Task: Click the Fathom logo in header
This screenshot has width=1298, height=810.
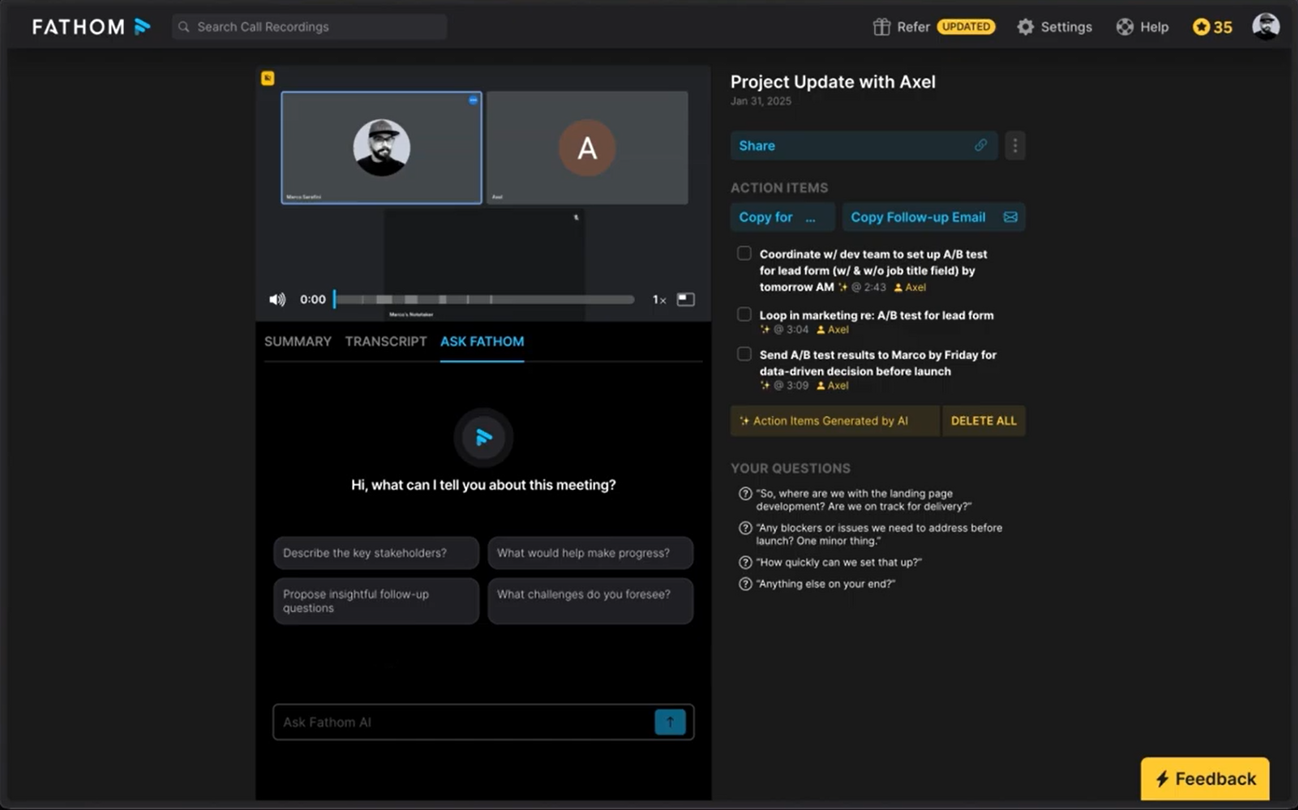Action: click(91, 27)
